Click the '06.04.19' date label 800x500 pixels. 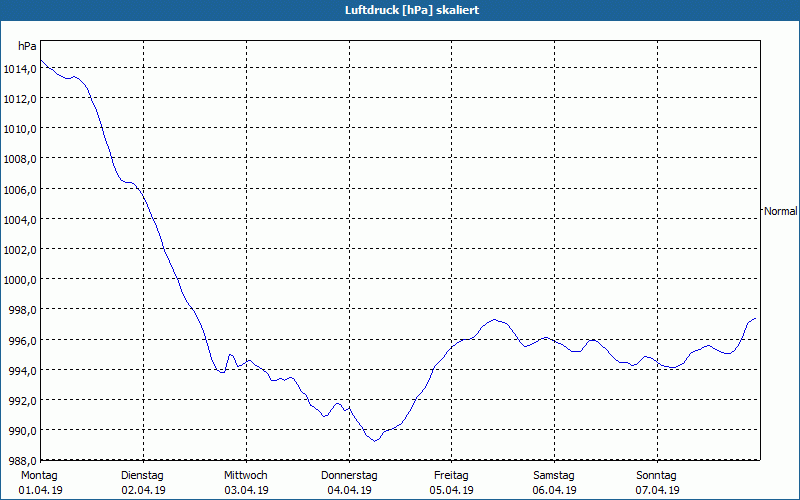click(x=555, y=490)
